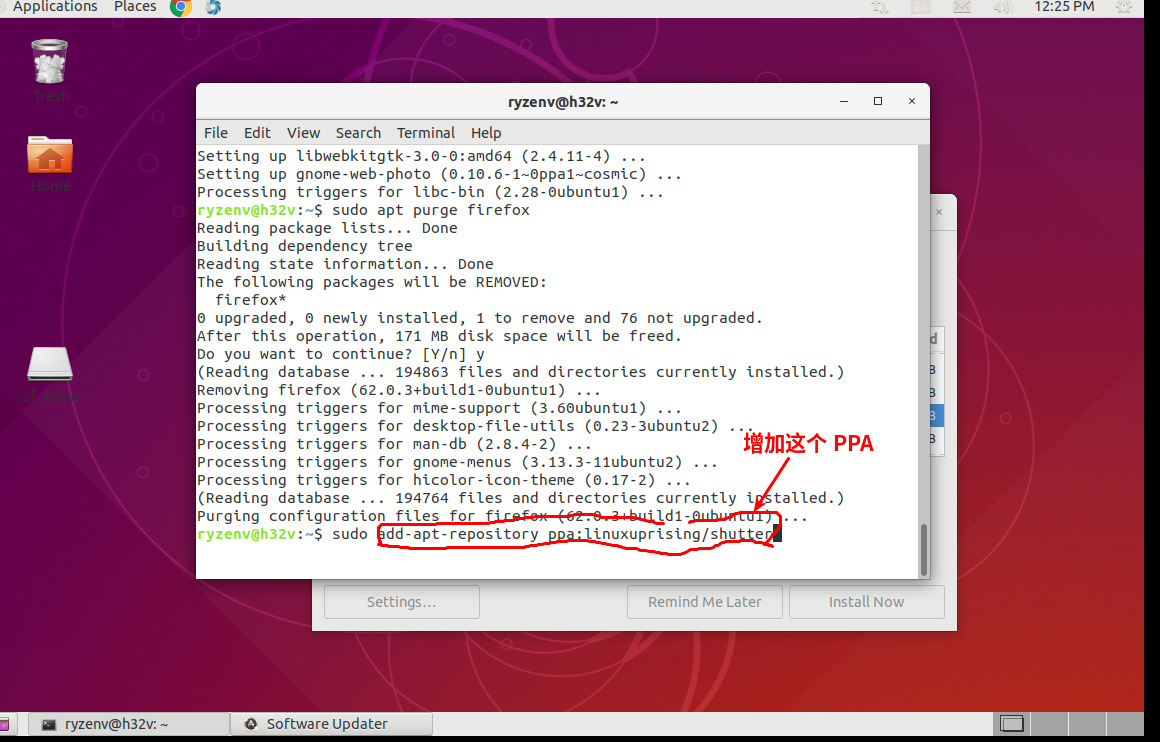Click 'The following packages will be REMOVED:' line
Viewport: 1160px width, 742px height.
372,282
